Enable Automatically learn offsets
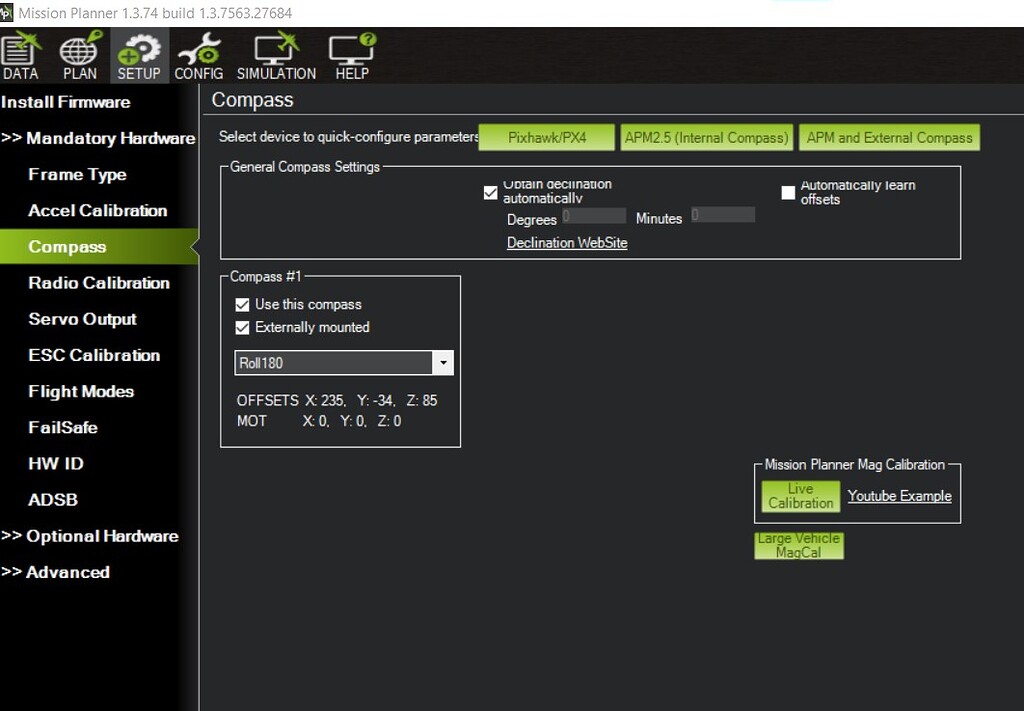 tap(788, 192)
